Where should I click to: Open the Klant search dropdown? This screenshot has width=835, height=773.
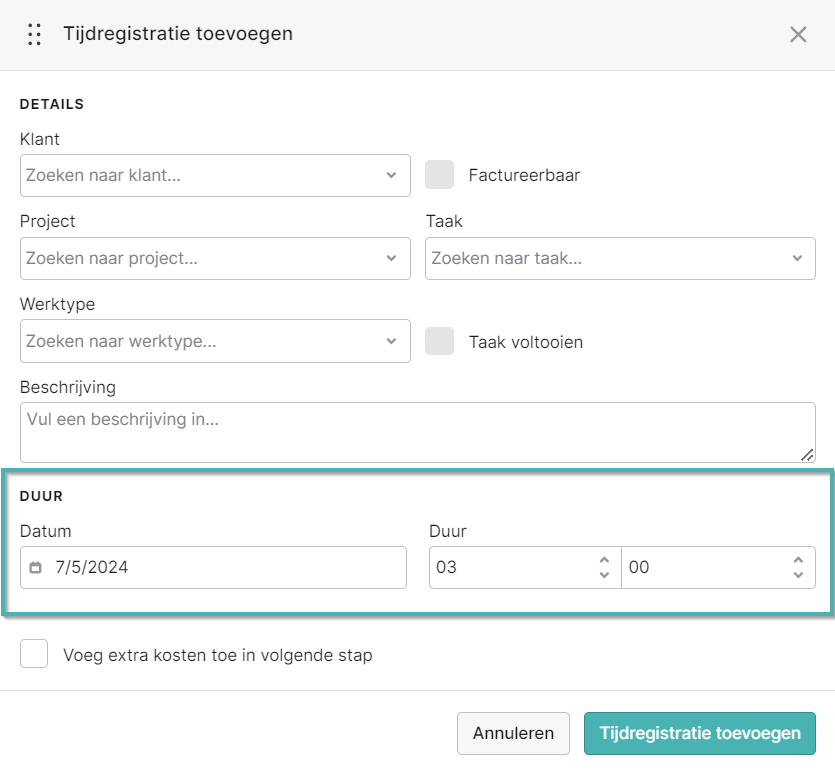215,176
